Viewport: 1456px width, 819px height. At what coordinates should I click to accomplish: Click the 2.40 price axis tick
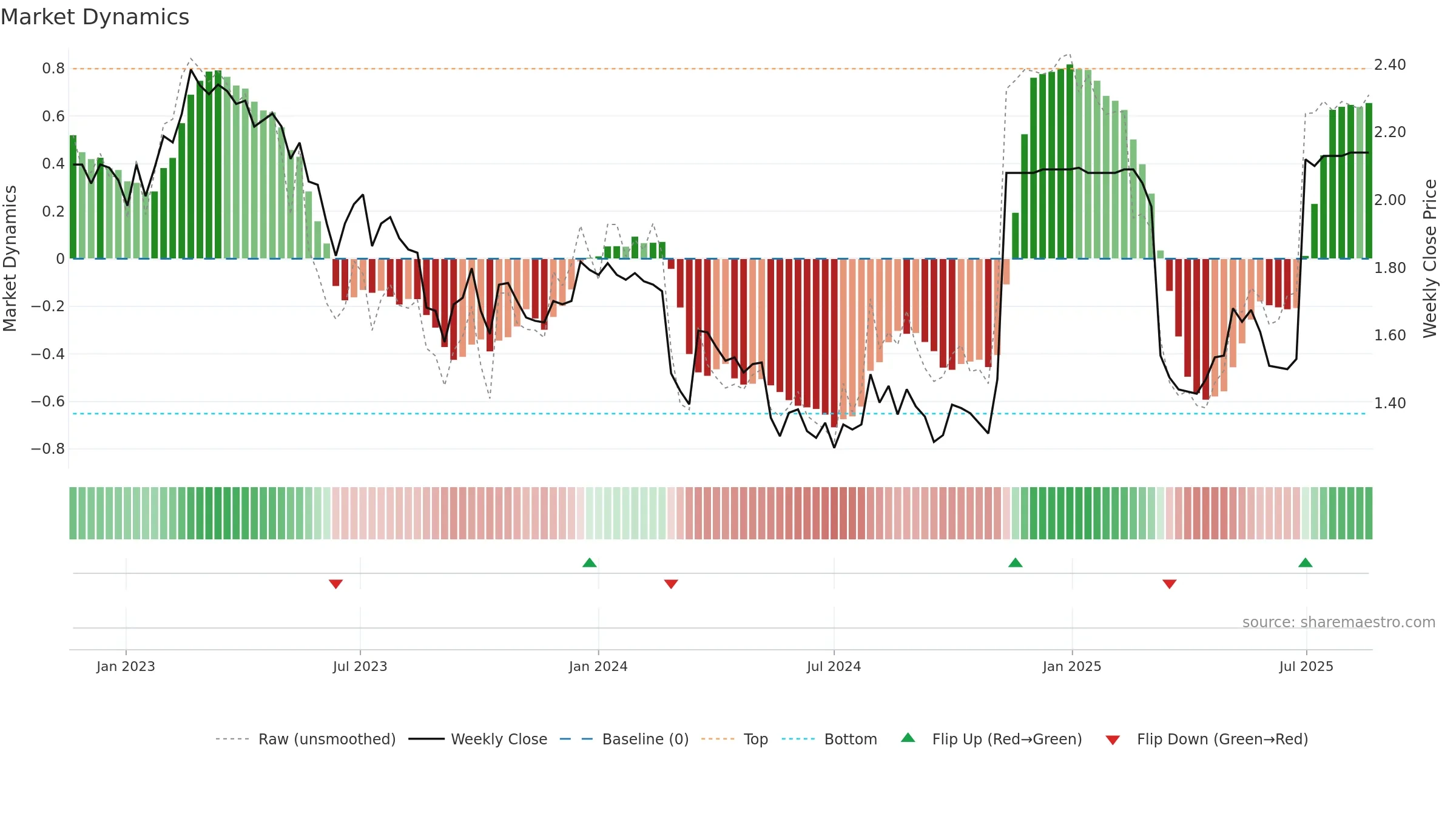point(1390,64)
